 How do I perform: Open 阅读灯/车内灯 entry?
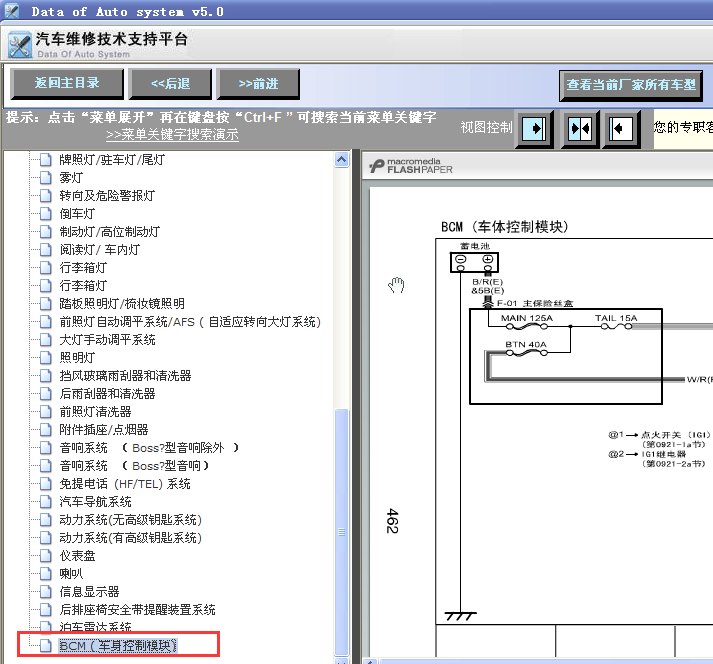[100, 250]
